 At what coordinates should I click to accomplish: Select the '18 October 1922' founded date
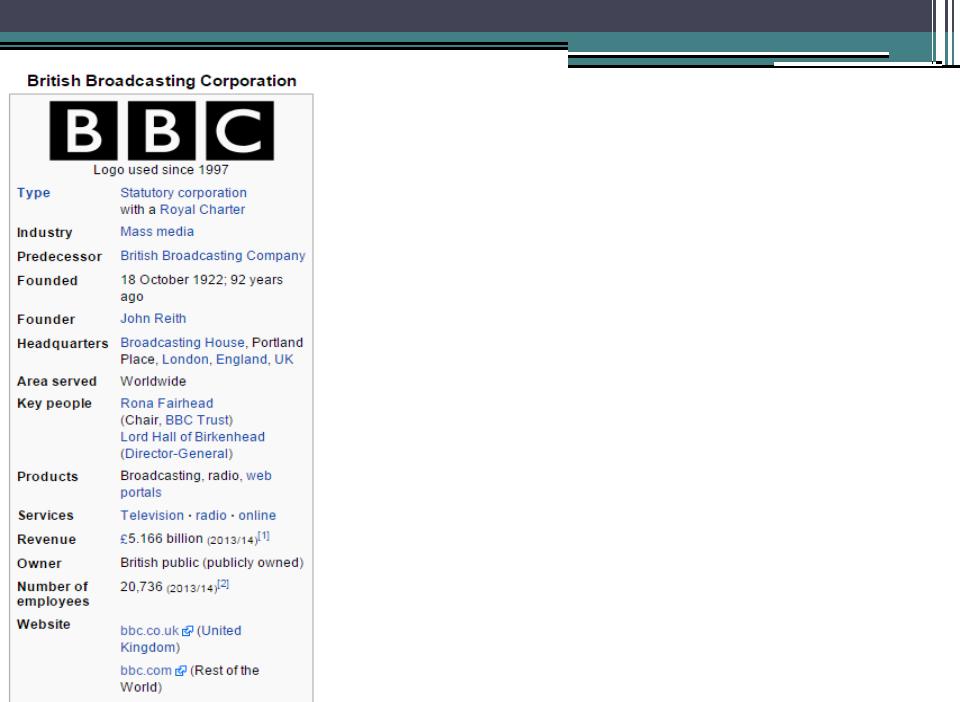pyautogui.click(x=171, y=280)
